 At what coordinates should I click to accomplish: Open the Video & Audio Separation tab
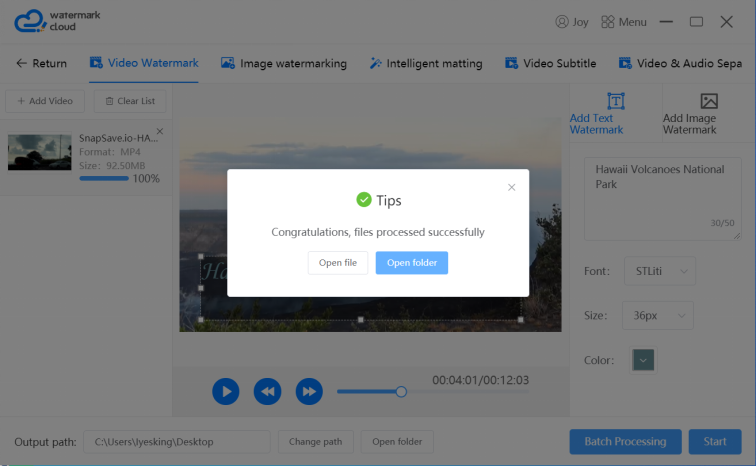click(x=680, y=63)
